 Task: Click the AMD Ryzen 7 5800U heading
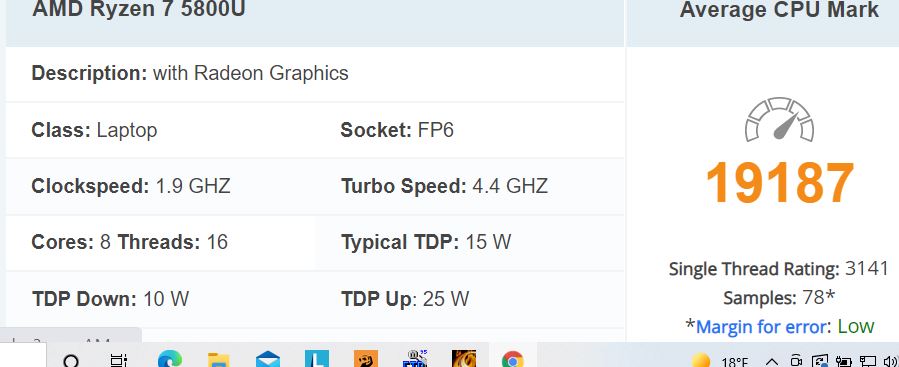point(138,9)
